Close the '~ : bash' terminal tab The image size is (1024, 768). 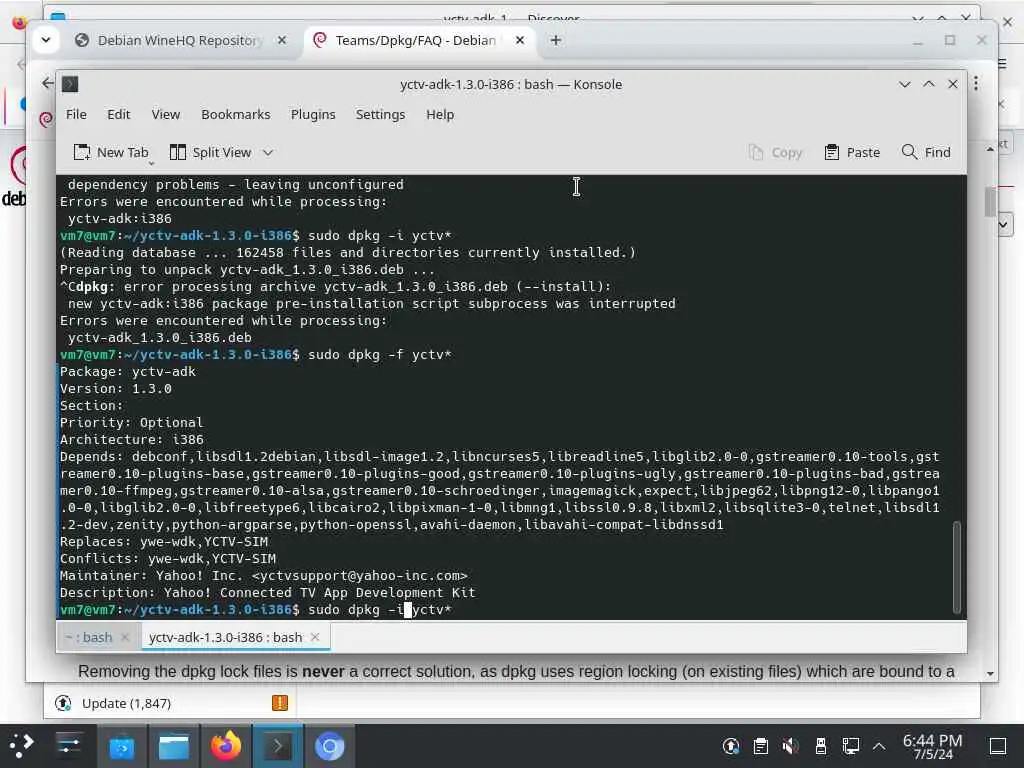tap(125, 637)
